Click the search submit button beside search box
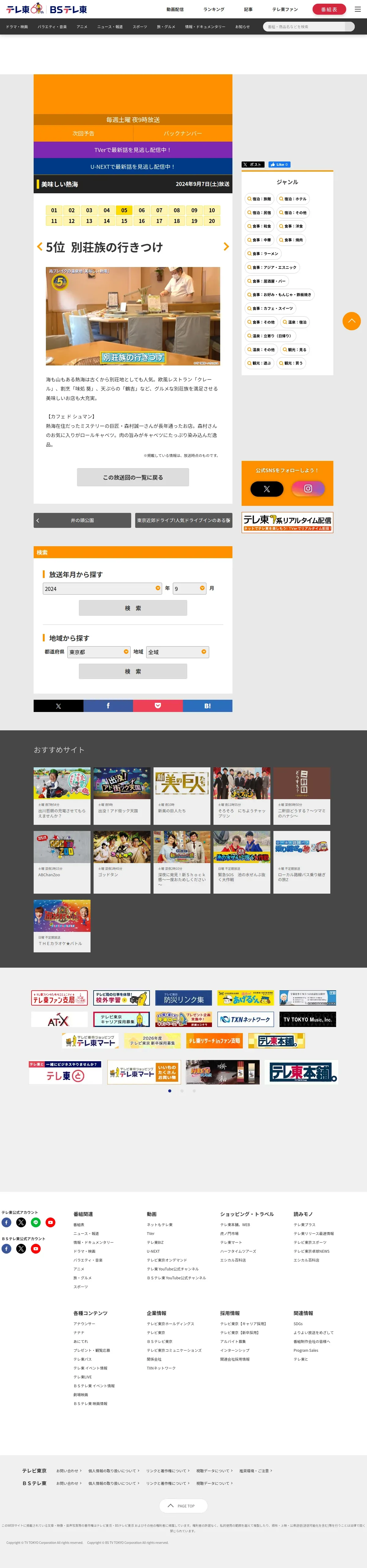 tap(349, 27)
